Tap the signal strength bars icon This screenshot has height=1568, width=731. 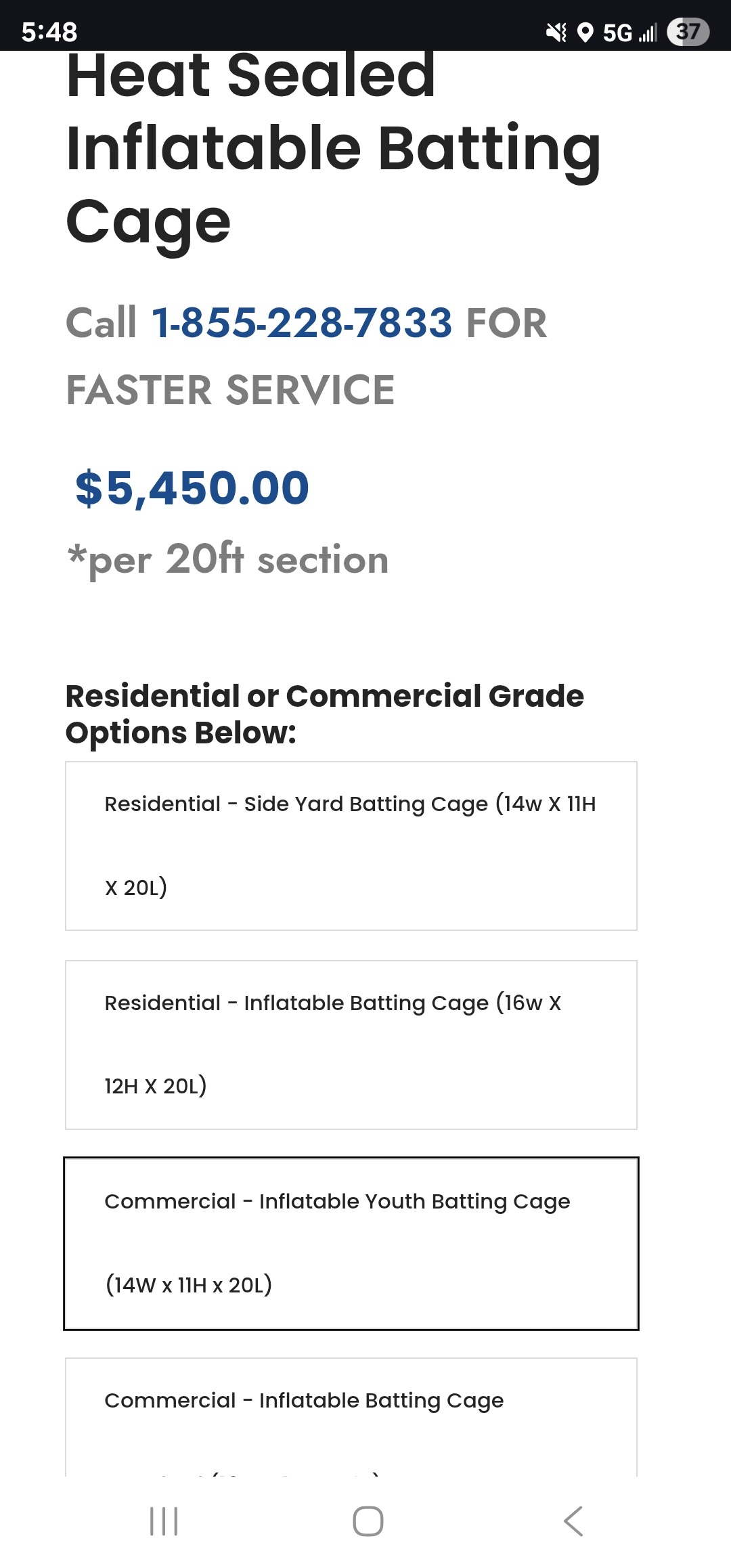(x=648, y=32)
